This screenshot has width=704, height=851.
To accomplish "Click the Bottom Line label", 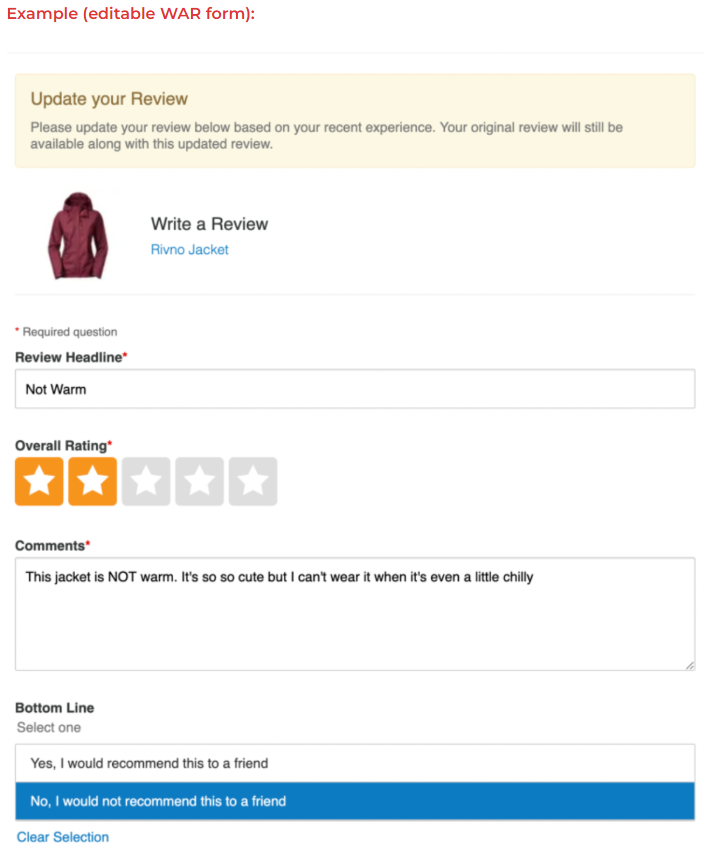I will click(54, 708).
